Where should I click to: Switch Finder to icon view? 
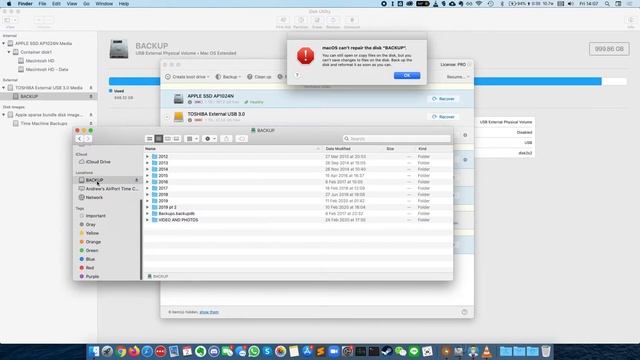pyautogui.click(x=149, y=139)
